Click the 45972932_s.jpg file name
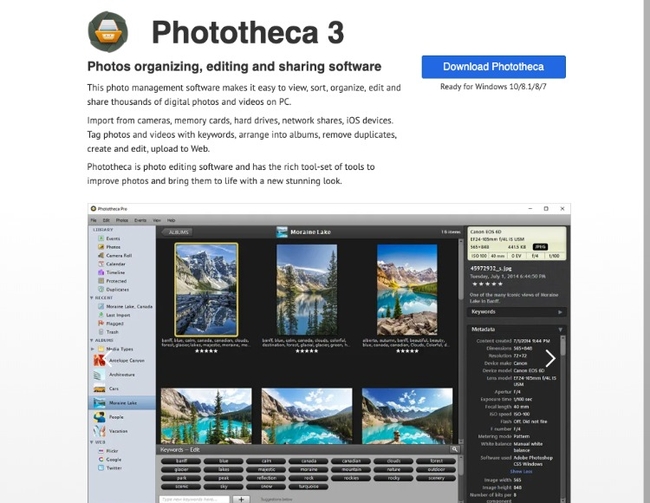 pos(490,268)
